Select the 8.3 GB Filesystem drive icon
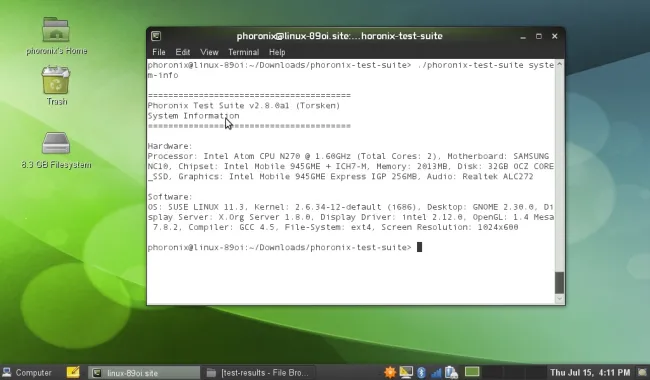Screen dimensions: 650x380 (x=56, y=143)
